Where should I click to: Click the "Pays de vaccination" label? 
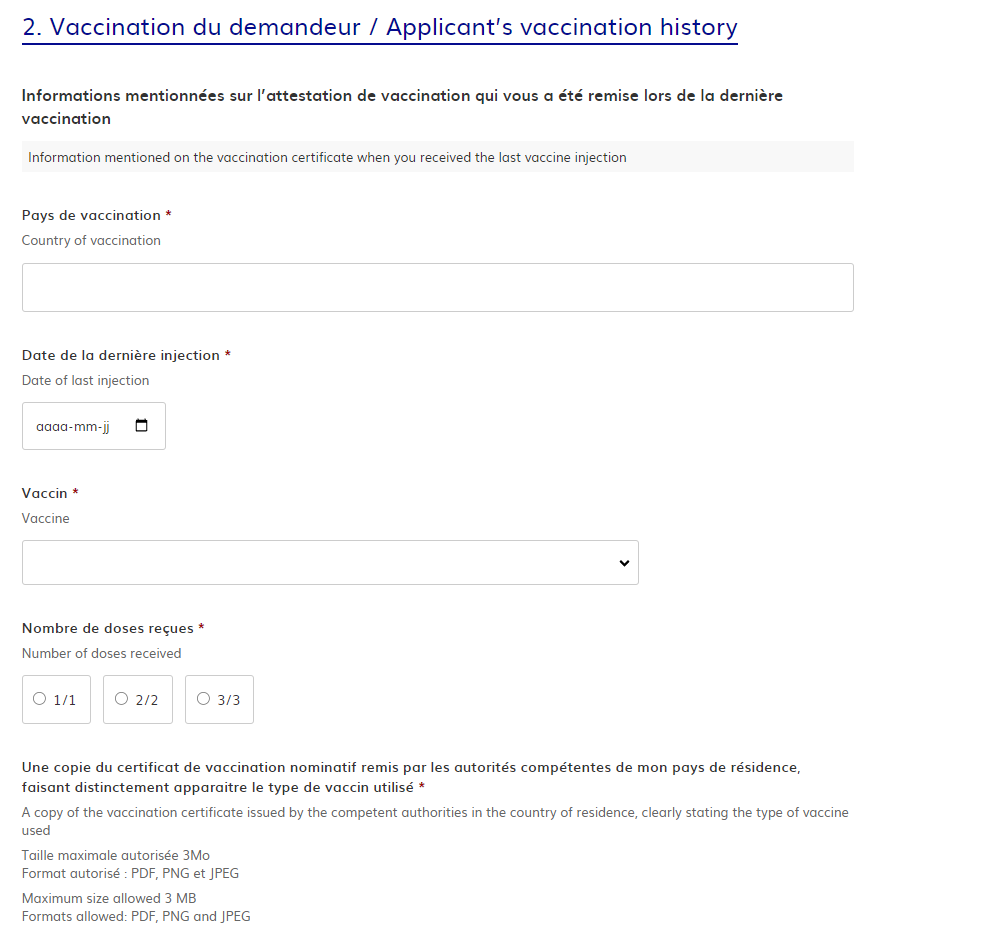[88, 215]
